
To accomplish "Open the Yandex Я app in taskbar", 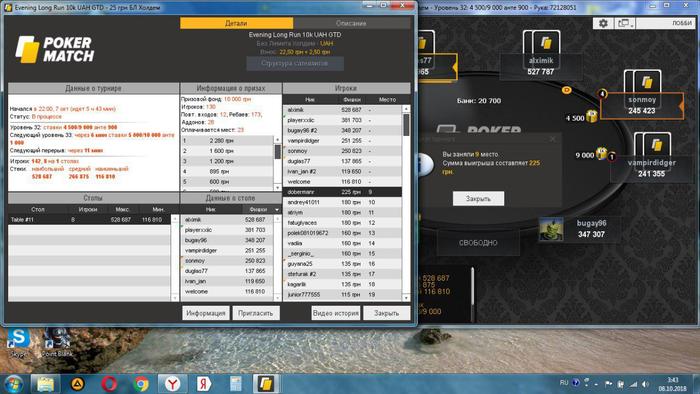I will click(204, 384).
